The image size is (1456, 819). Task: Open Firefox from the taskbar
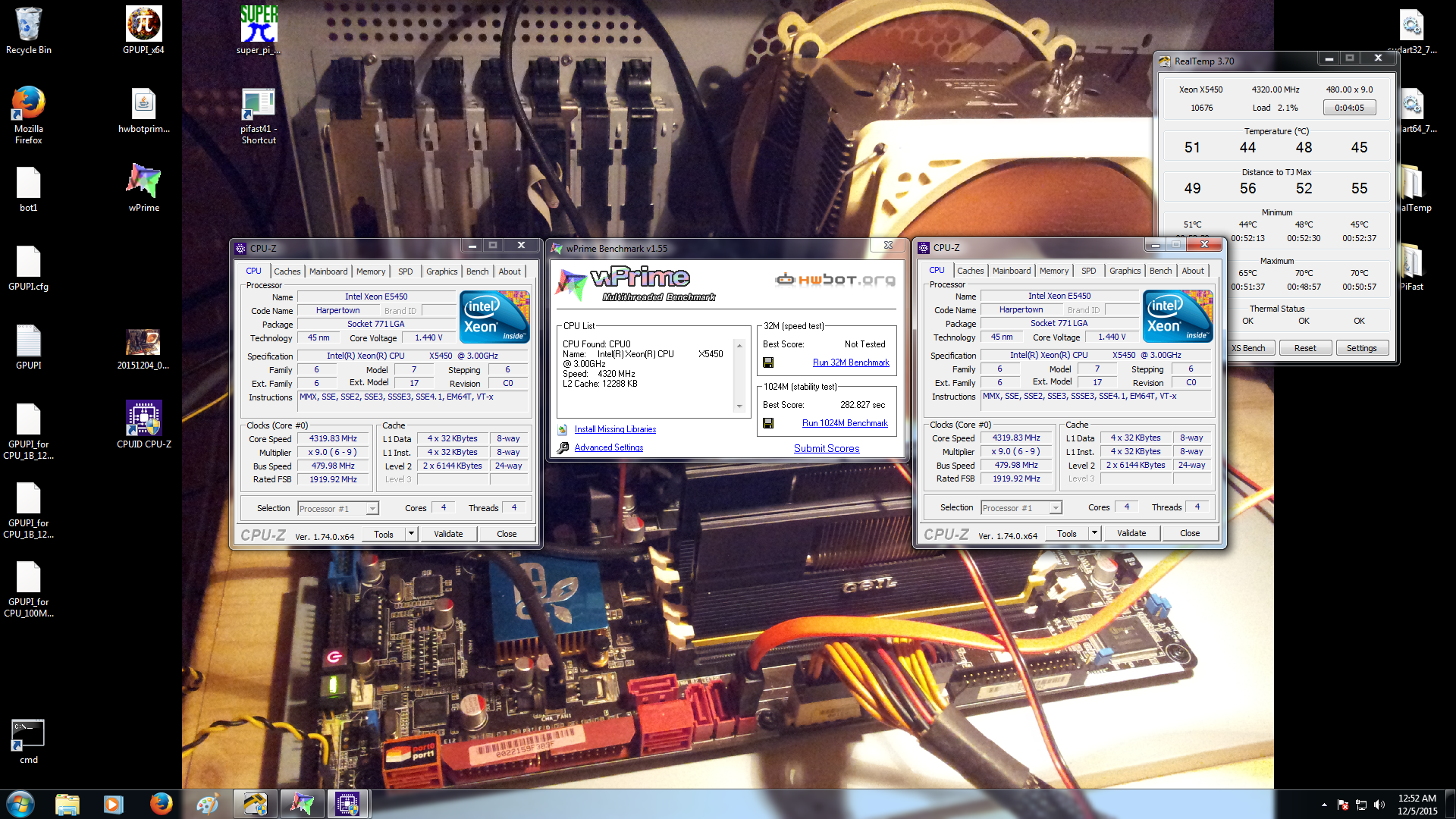click(161, 804)
